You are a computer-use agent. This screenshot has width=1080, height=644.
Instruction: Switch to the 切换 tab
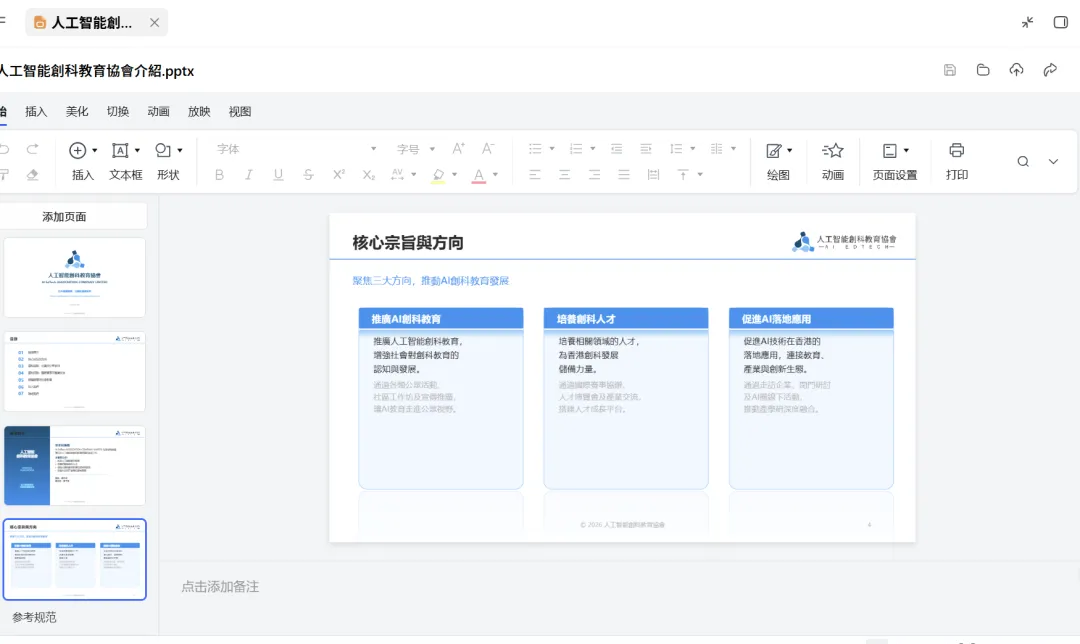[118, 112]
